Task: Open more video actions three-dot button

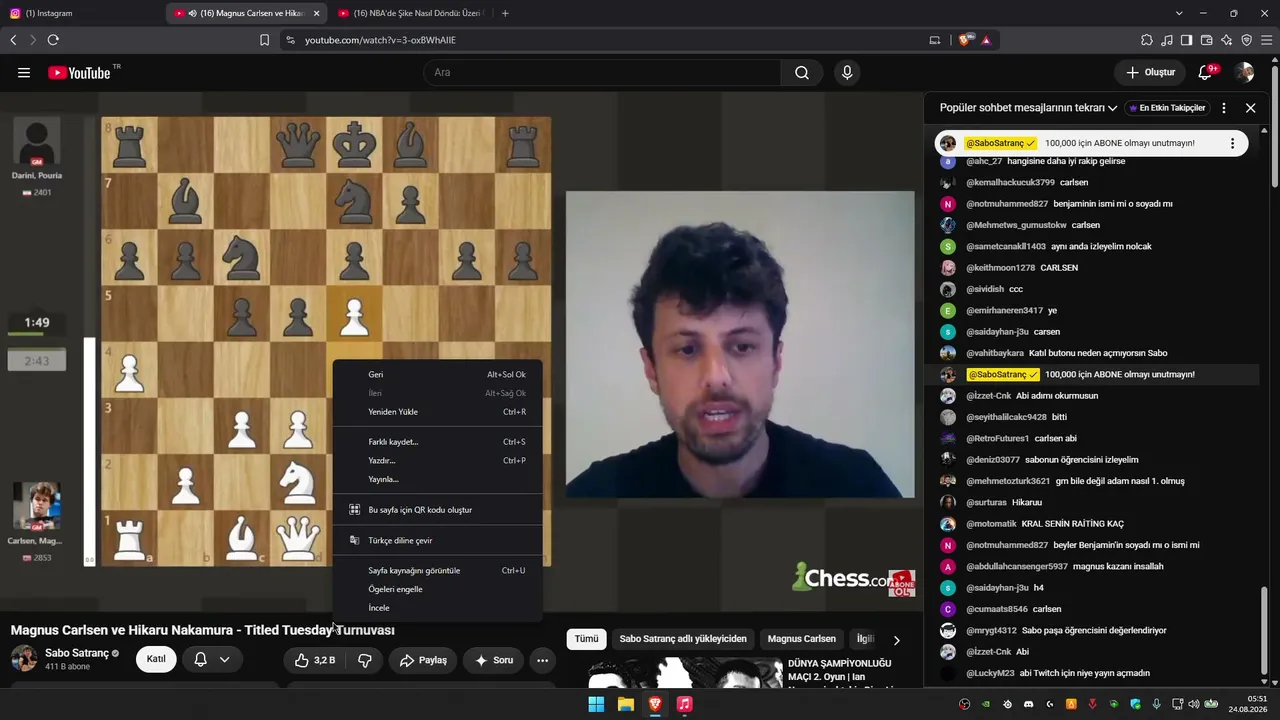Action: click(542, 660)
